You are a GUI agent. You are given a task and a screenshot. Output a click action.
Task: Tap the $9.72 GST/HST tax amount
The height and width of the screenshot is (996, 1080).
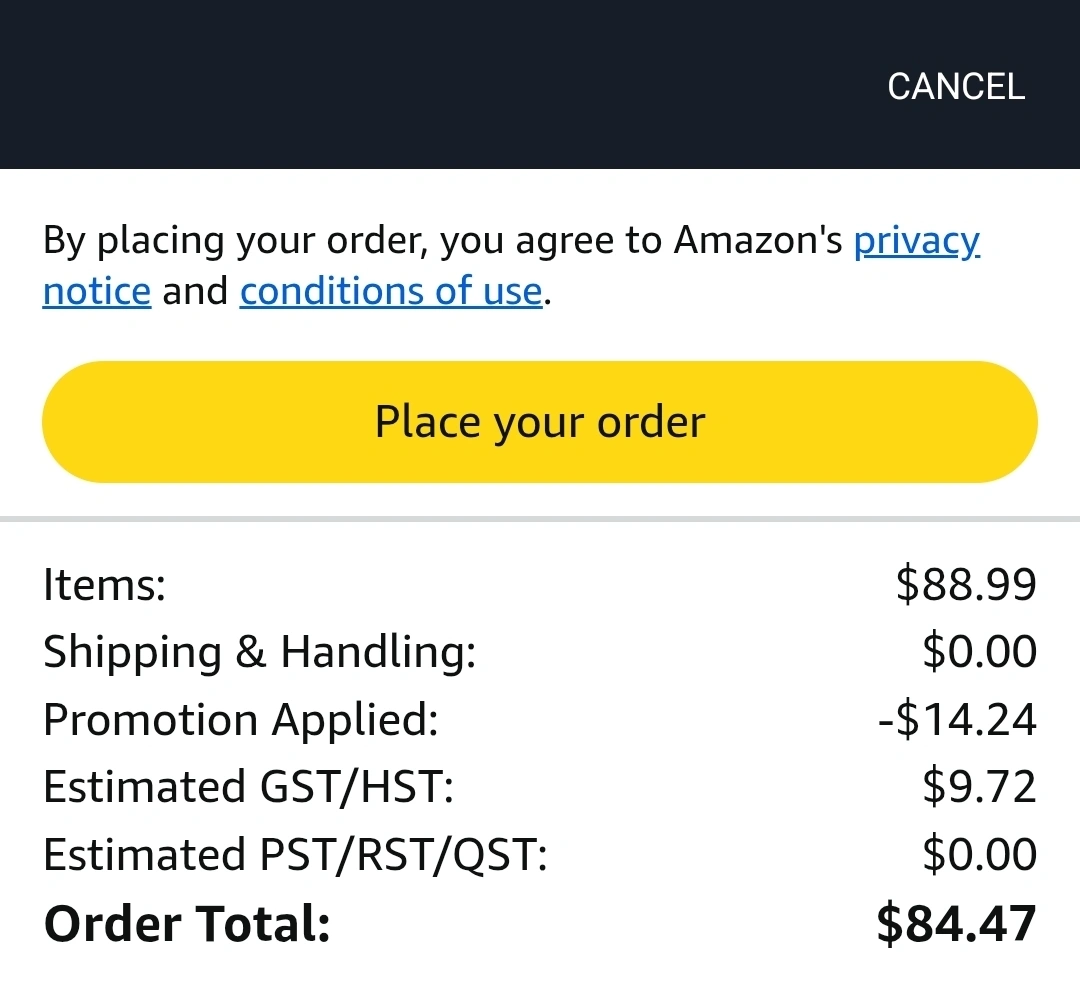pos(979,787)
